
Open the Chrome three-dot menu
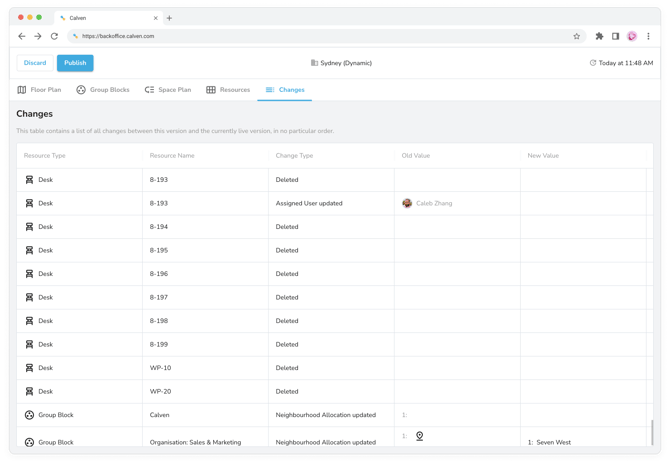(648, 36)
